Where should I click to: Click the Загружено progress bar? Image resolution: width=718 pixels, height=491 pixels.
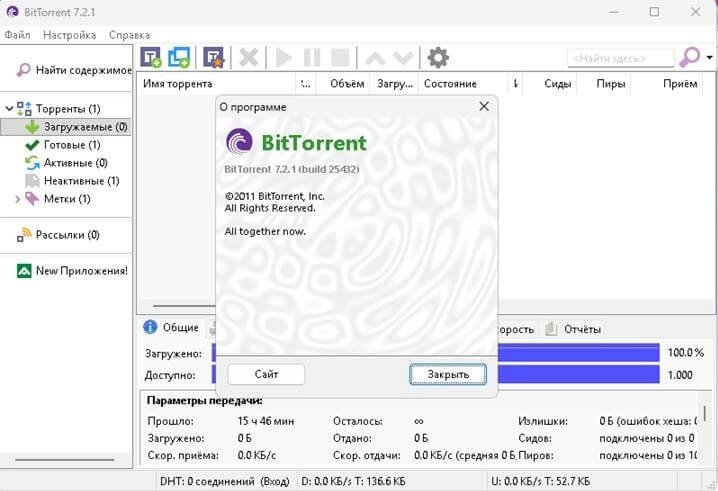click(x=578, y=353)
